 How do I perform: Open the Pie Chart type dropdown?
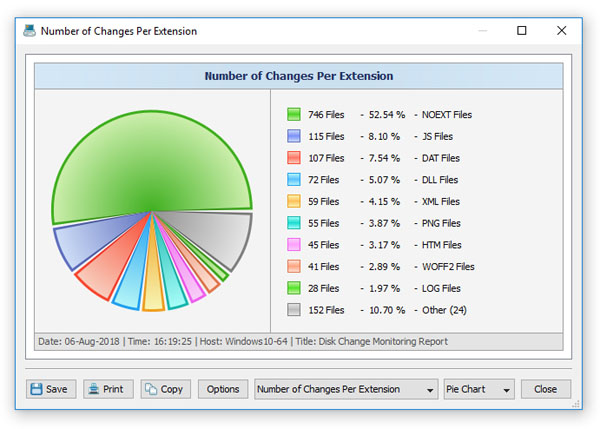tap(478, 389)
